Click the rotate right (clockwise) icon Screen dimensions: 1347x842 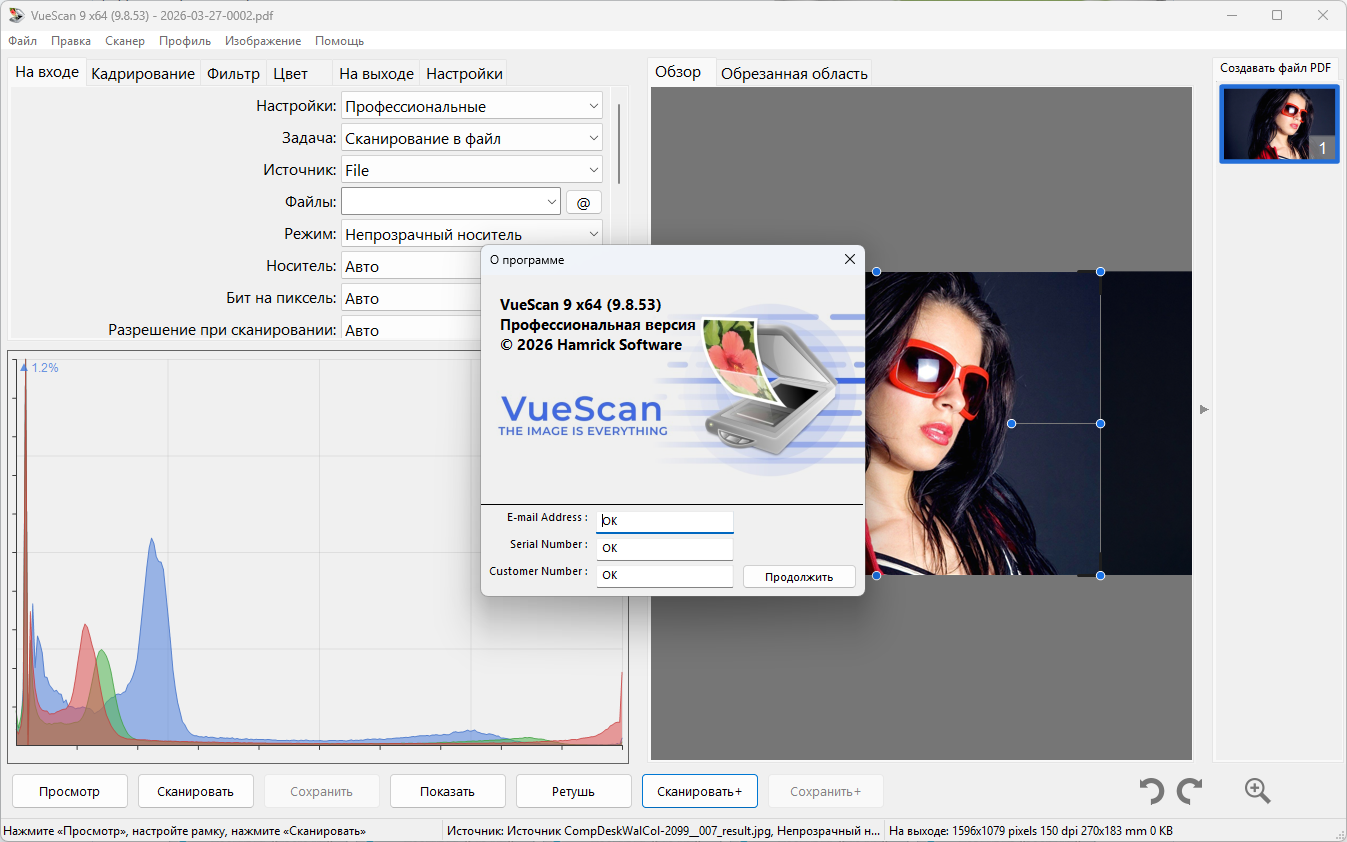(1189, 791)
